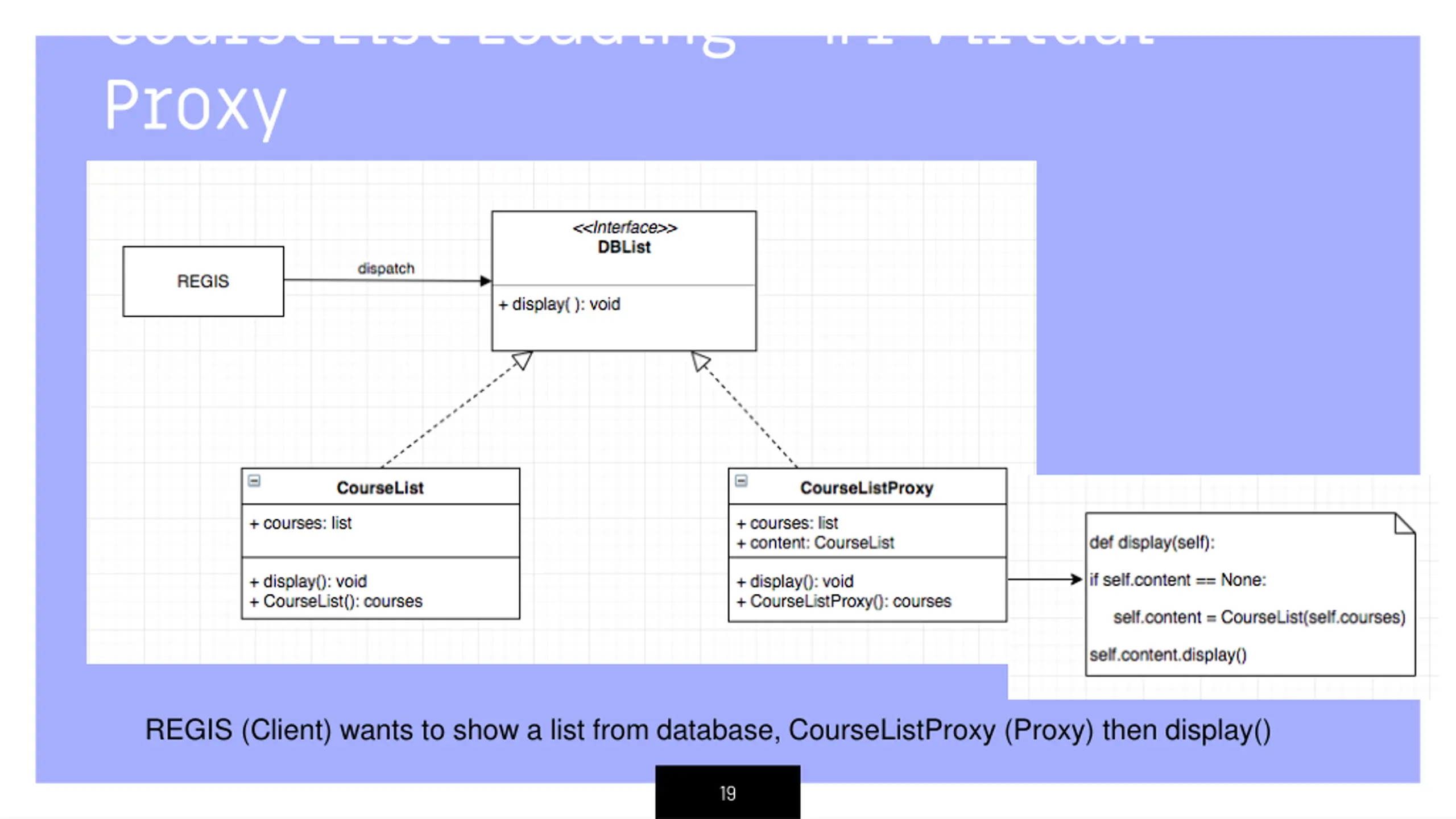Click '+ display(): void' in CourseListProxy
The image size is (1456, 819).
point(795,581)
